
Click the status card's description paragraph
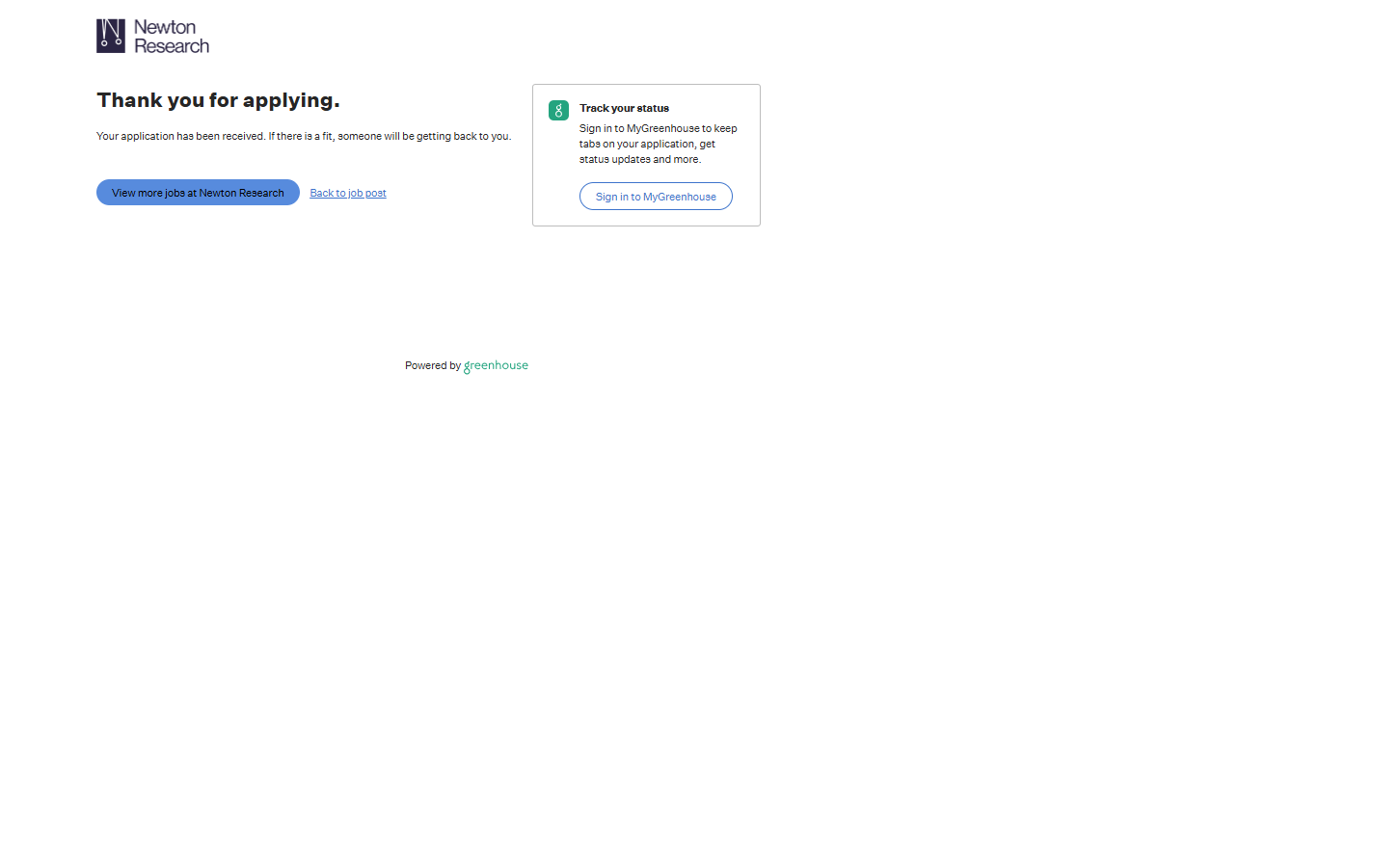[x=658, y=144]
